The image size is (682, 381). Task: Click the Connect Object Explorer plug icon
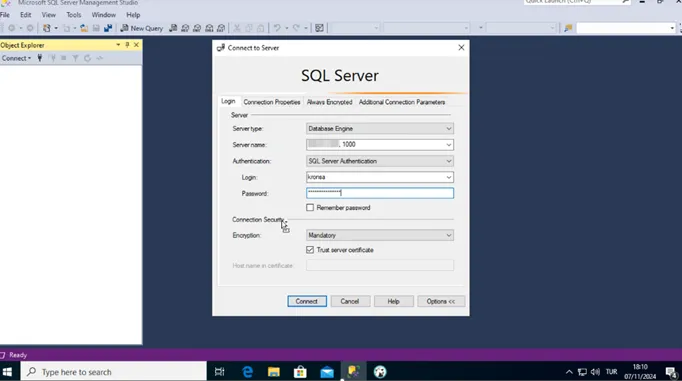click(x=40, y=58)
